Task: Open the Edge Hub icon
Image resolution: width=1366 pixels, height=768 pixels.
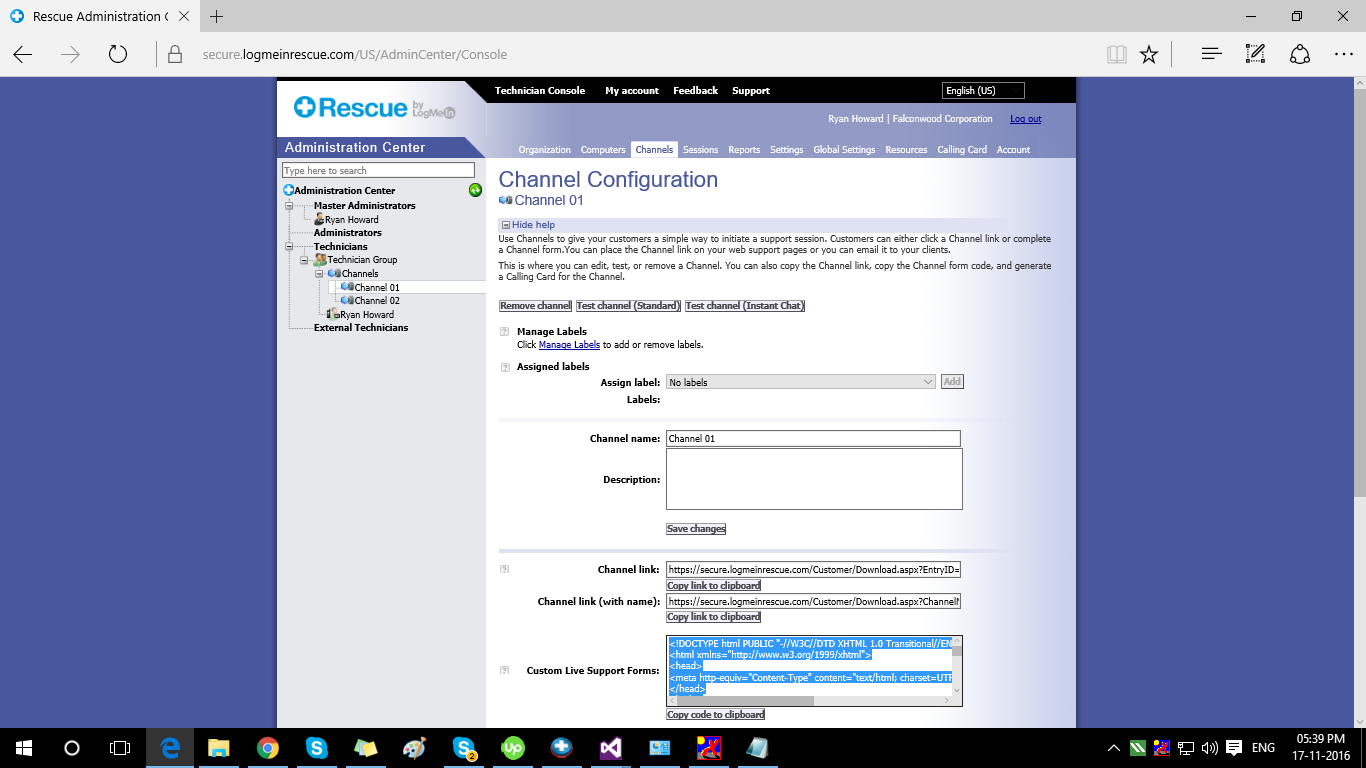Action: coord(1212,55)
